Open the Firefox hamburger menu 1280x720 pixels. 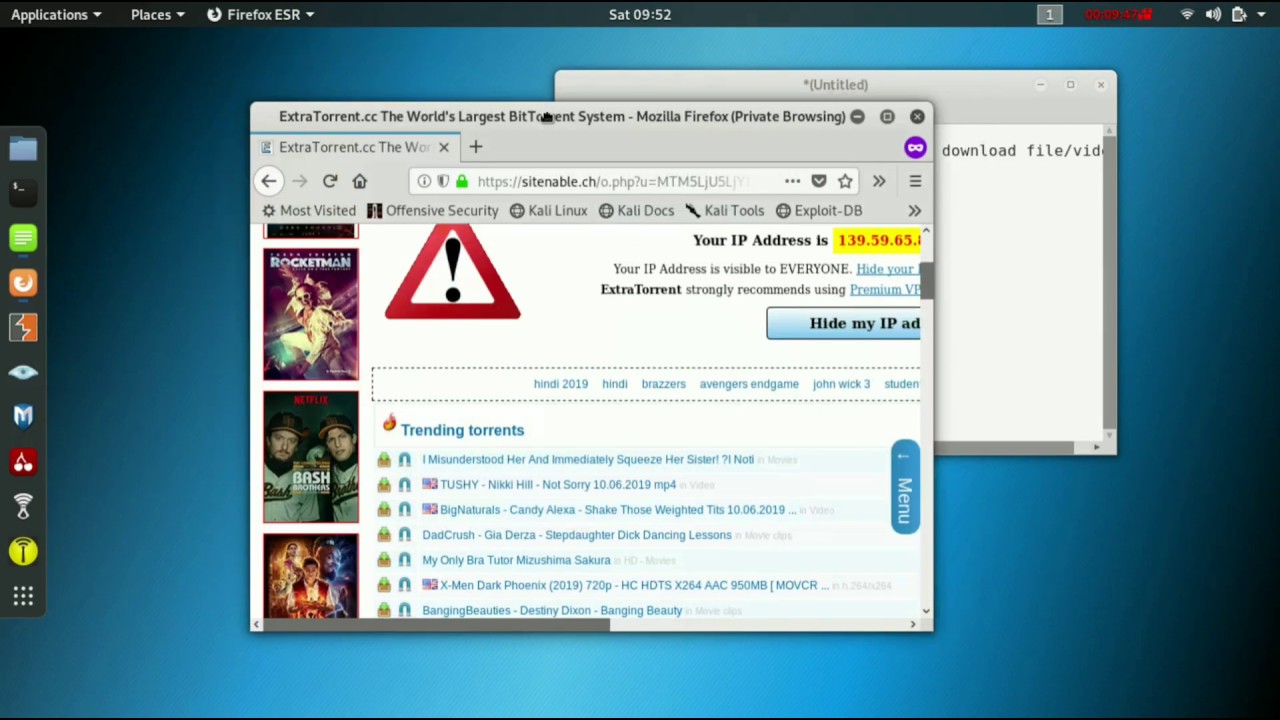point(915,181)
